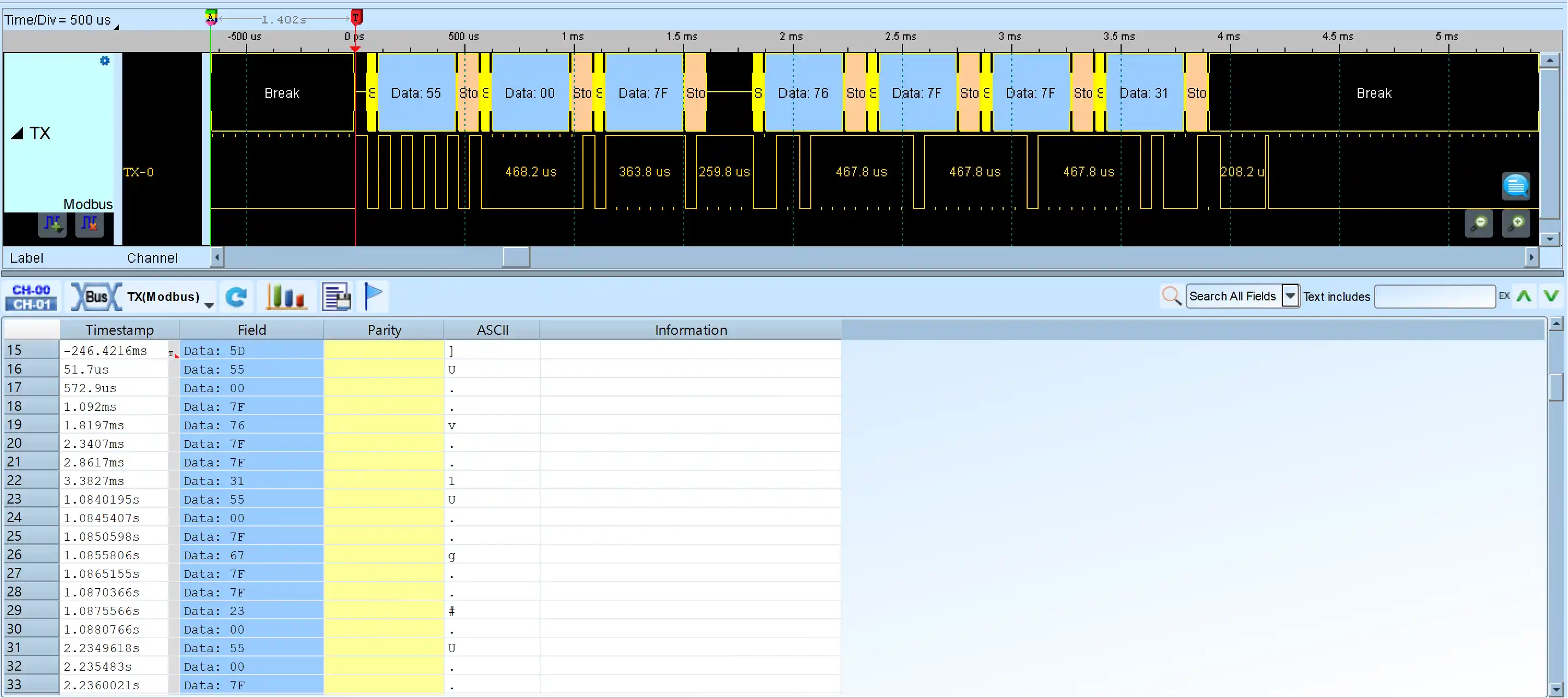Open the TX channel settings gear
This screenshot has width=1568, height=698.
click(105, 61)
